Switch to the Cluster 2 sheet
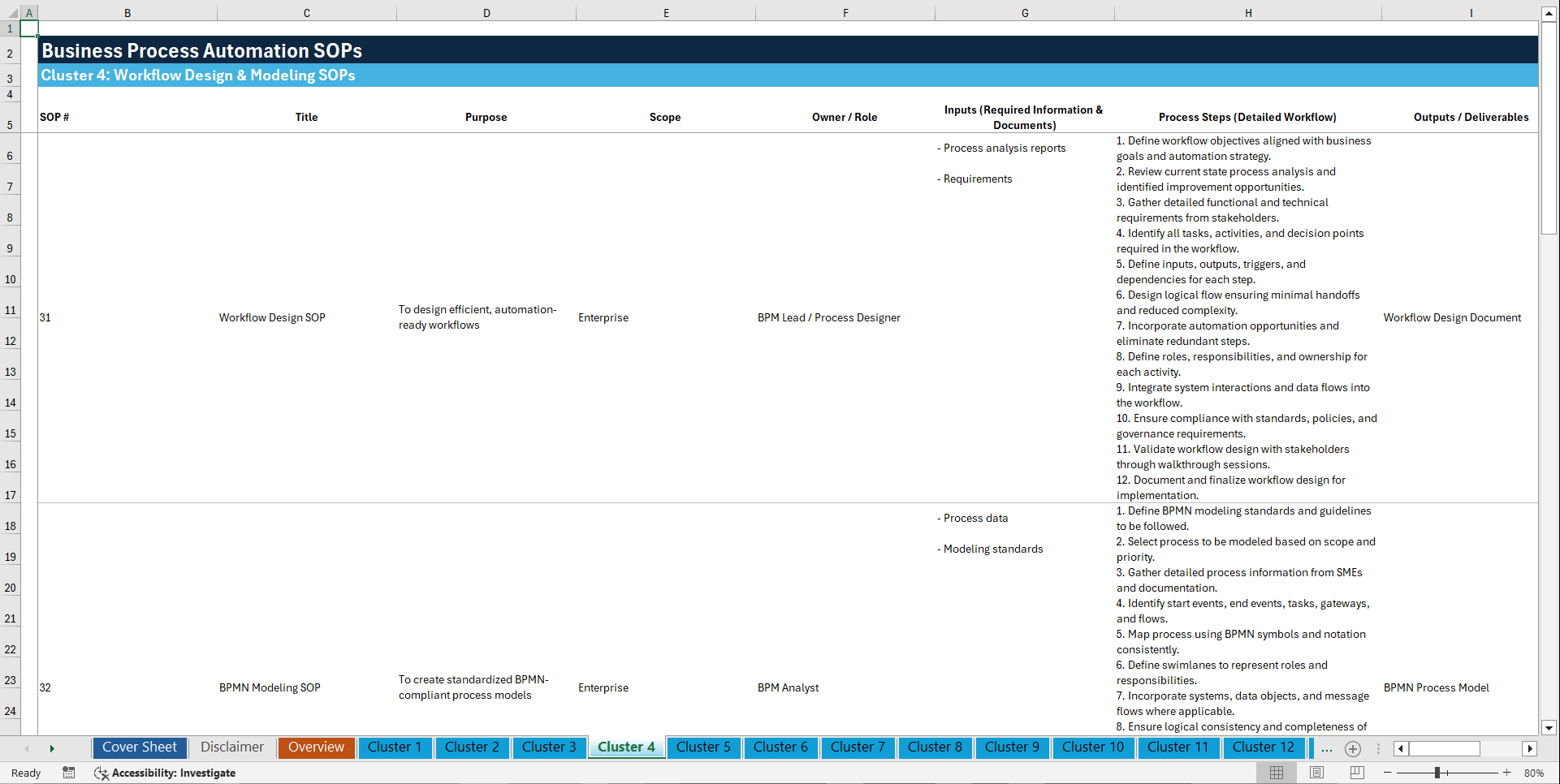Viewport: 1560px width, 784px height. pyautogui.click(x=472, y=747)
